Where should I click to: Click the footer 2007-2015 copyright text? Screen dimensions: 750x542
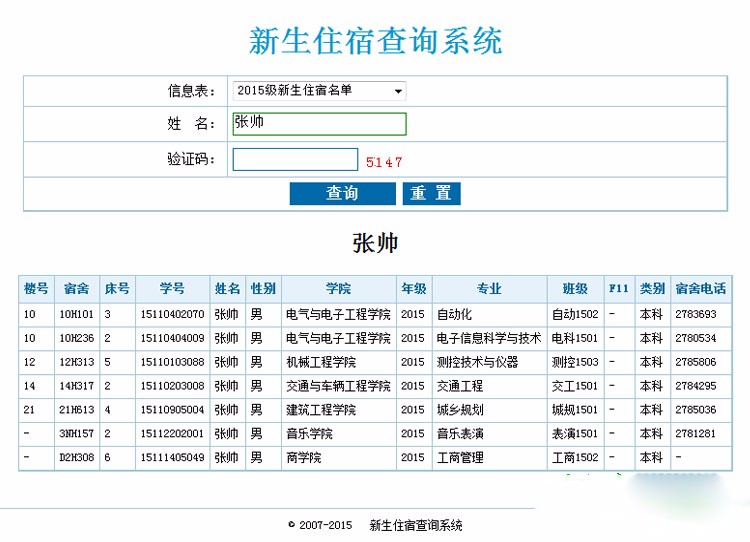coord(321,525)
